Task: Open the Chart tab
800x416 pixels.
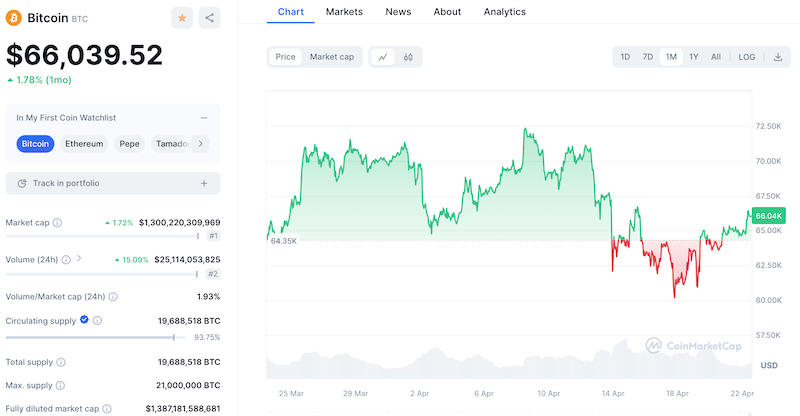Action: 291,12
